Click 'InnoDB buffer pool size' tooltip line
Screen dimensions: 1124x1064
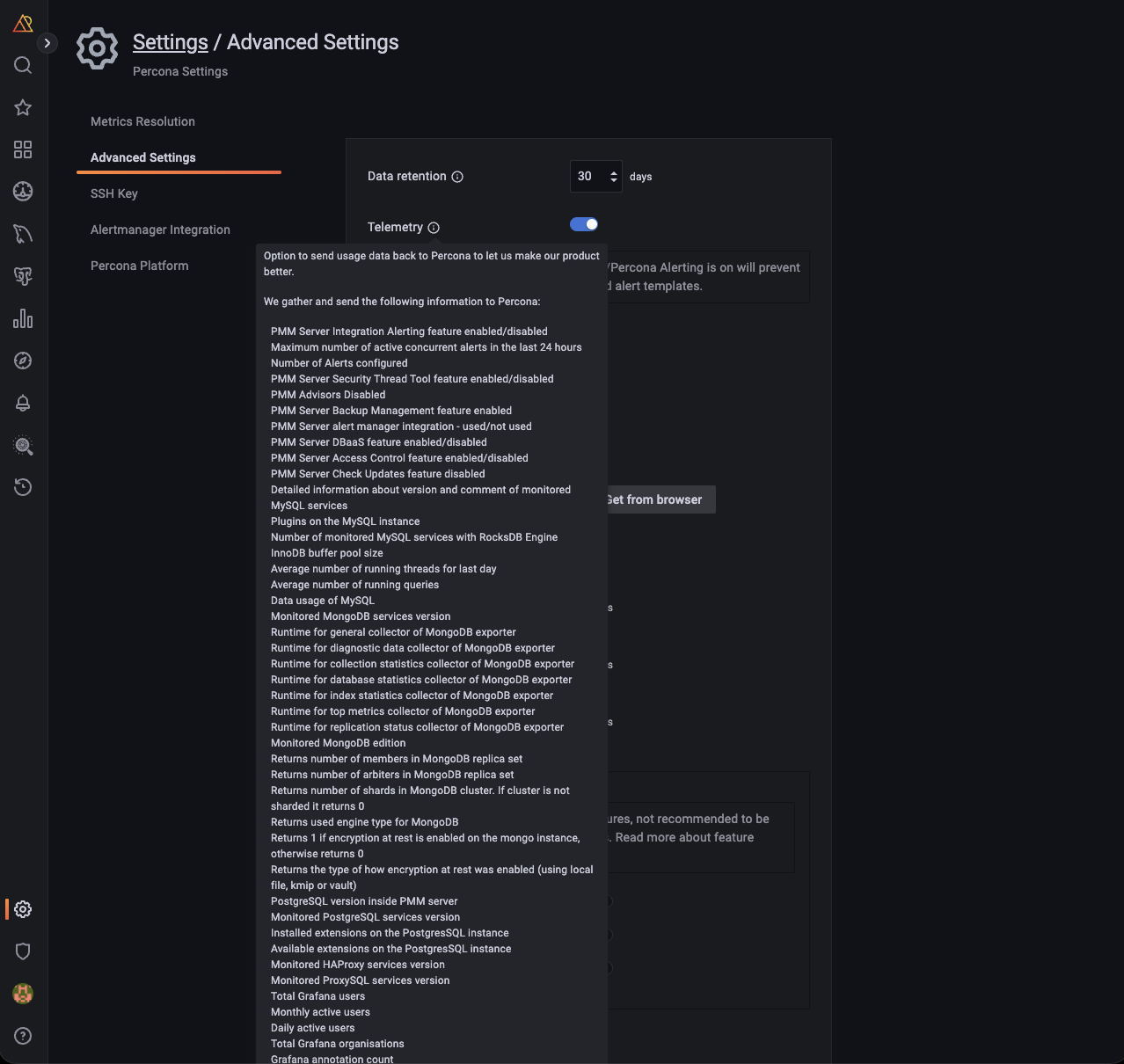coord(326,553)
